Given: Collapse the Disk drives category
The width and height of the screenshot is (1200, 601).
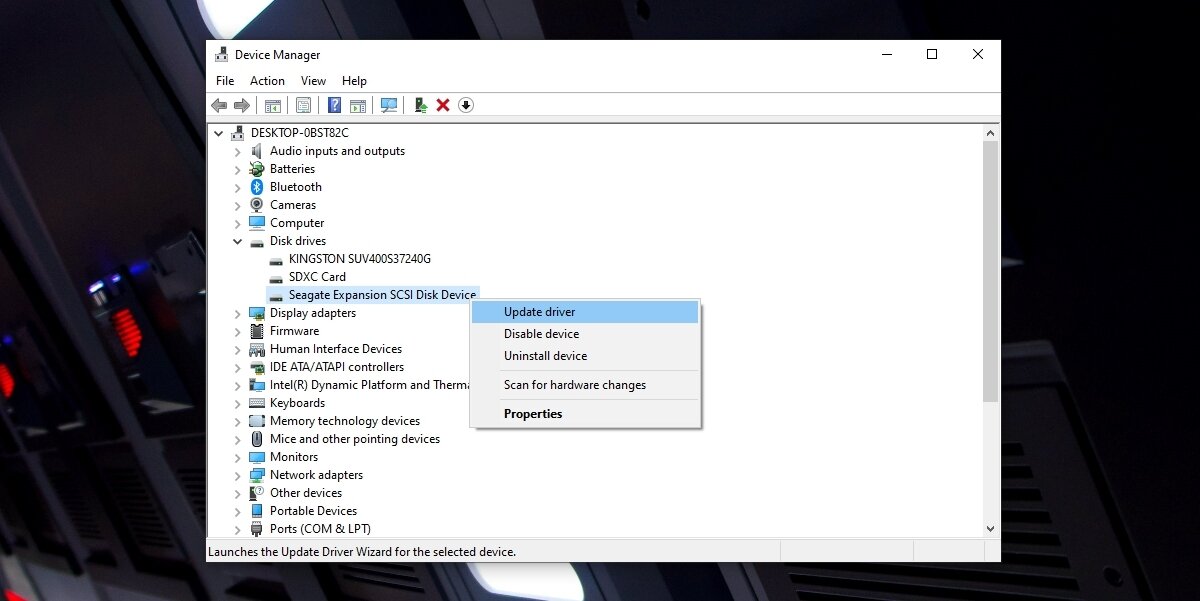Looking at the screenshot, I should click(x=238, y=241).
